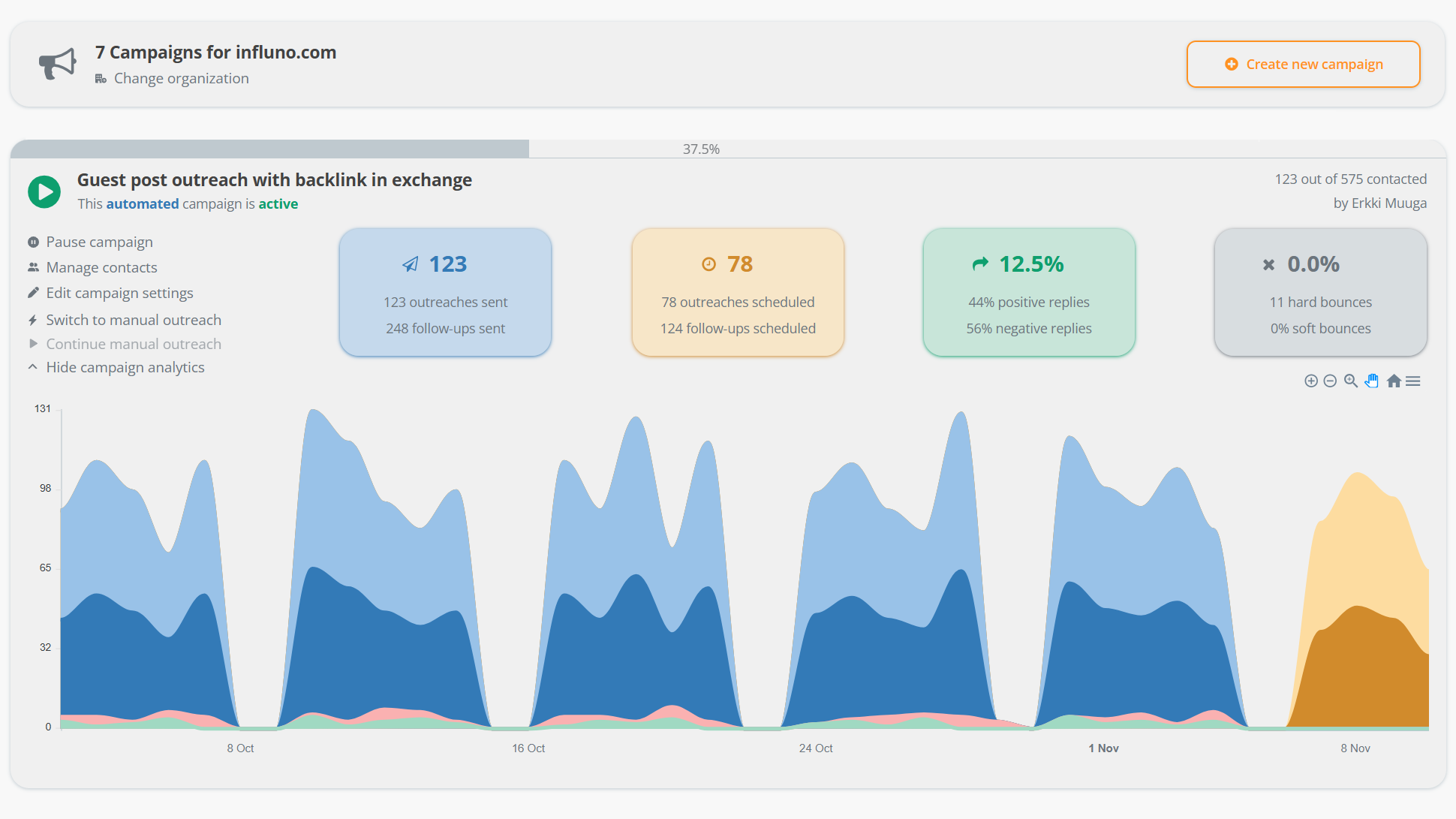Screen dimensions: 1456x819
Task: Click the green play campaign status icon
Action: (x=44, y=191)
